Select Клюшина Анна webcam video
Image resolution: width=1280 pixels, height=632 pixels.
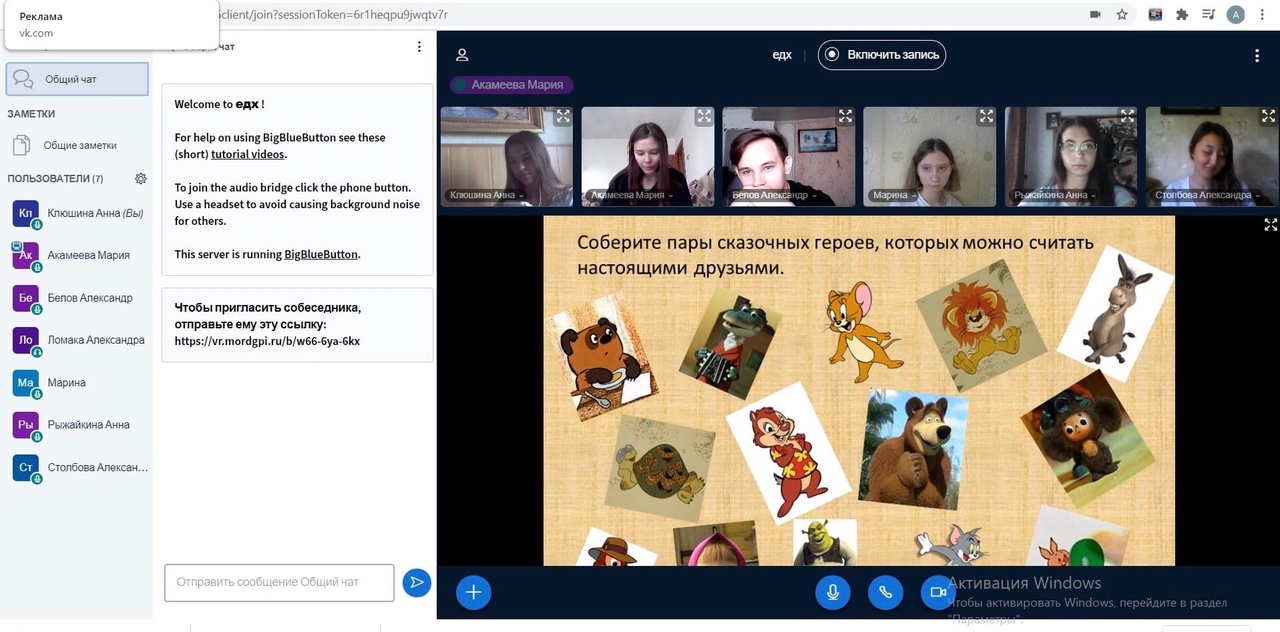pos(507,156)
